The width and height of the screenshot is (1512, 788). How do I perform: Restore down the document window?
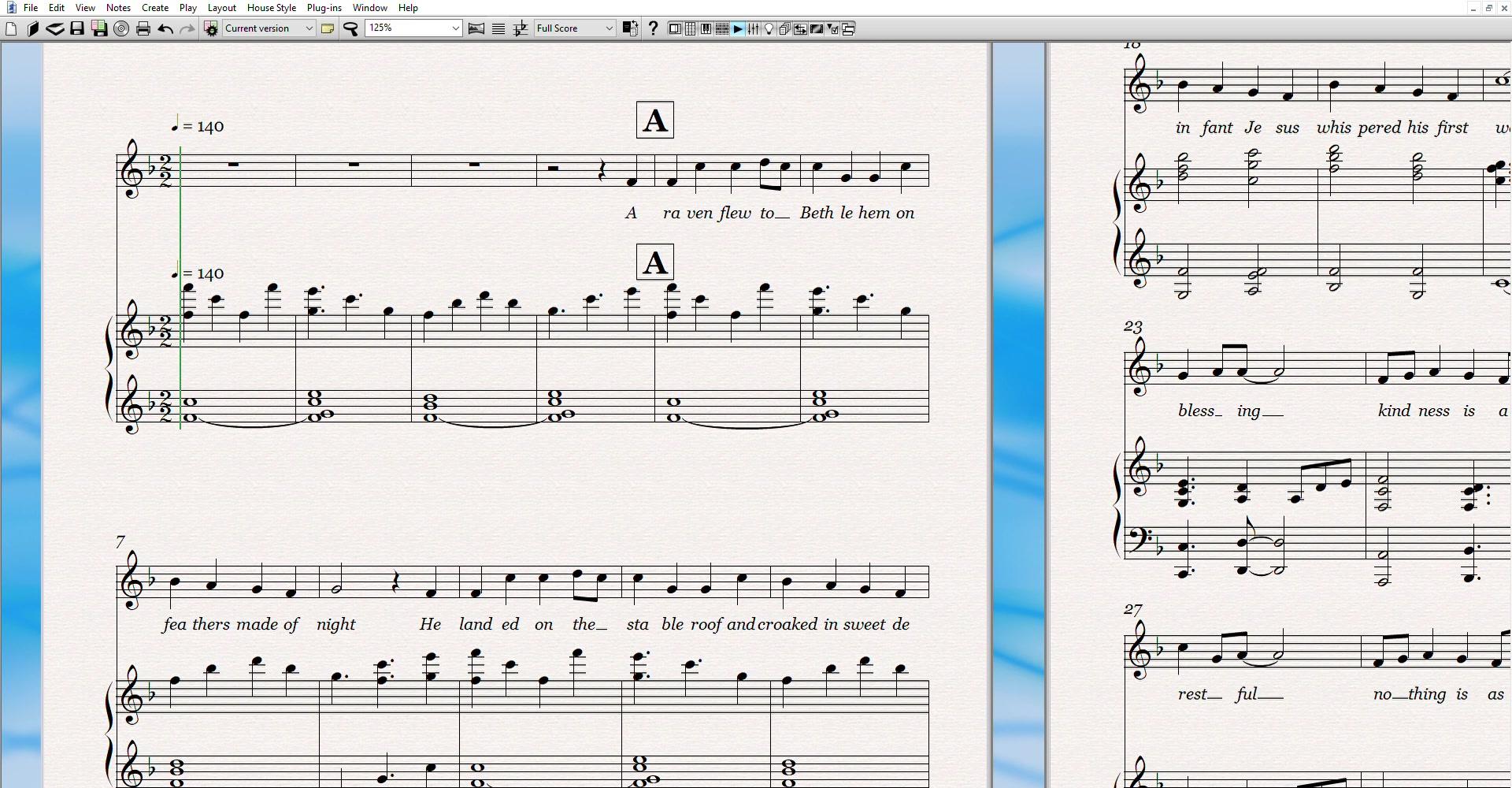pos(1488,8)
